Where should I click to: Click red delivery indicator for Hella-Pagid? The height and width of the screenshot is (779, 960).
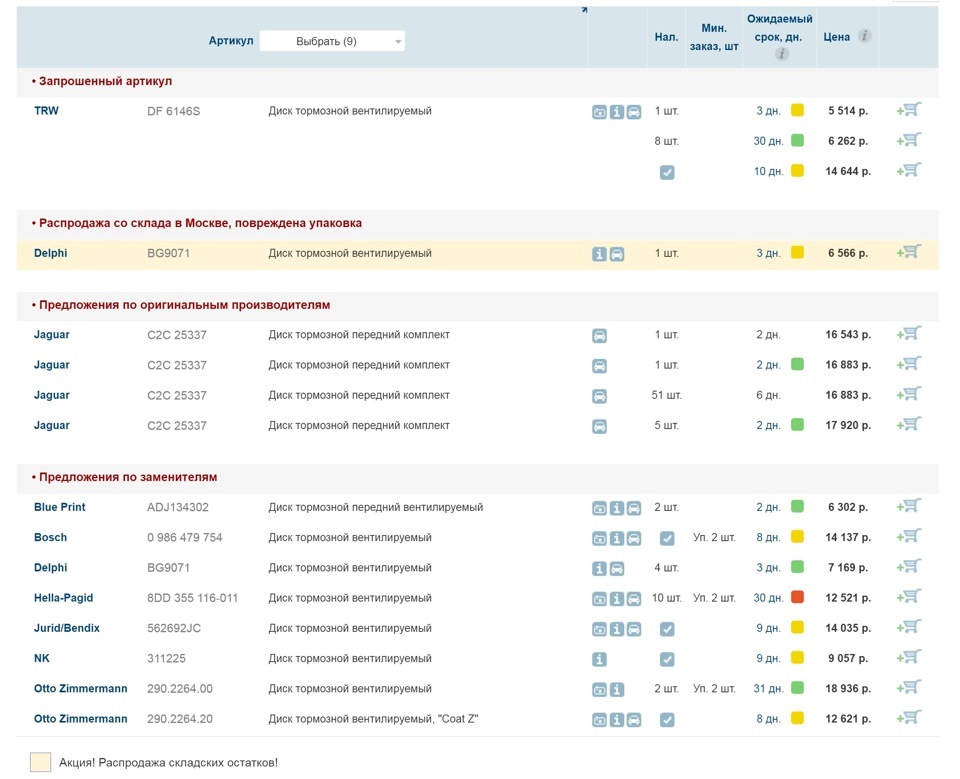(797, 596)
